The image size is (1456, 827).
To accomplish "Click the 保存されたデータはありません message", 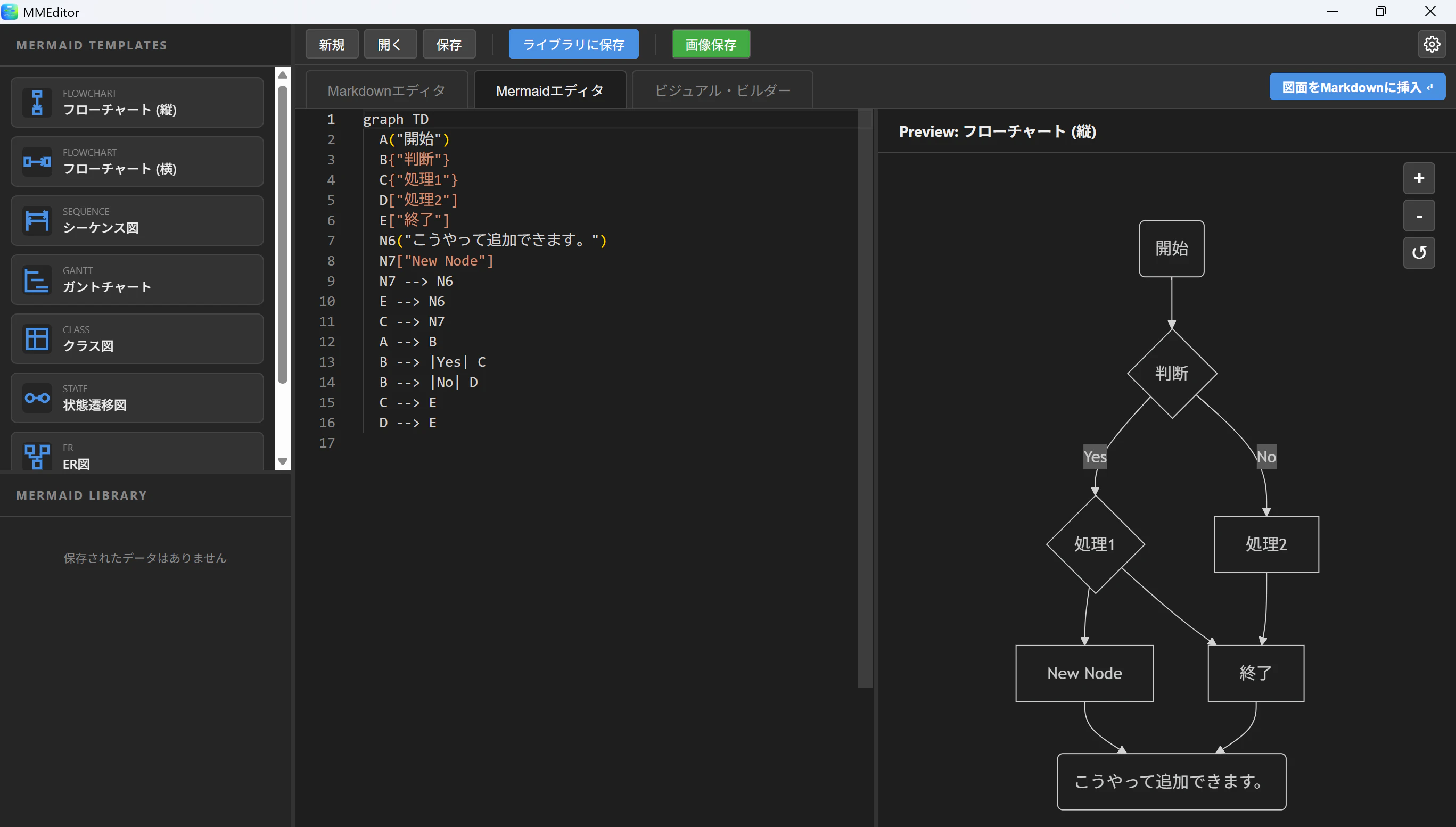I will [x=145, y=558].
